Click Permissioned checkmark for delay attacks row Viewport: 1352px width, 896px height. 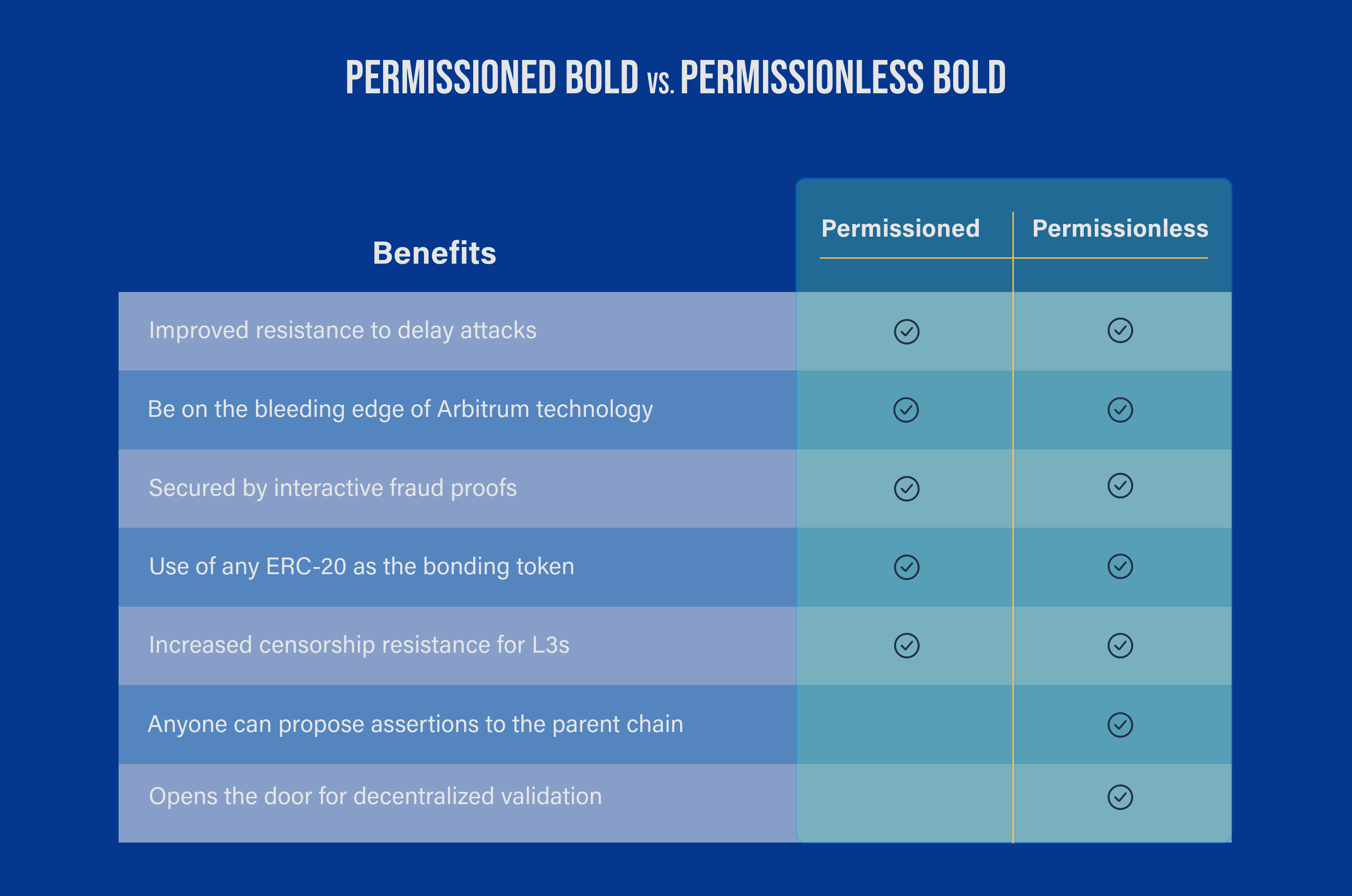click(x=906, y=331)
